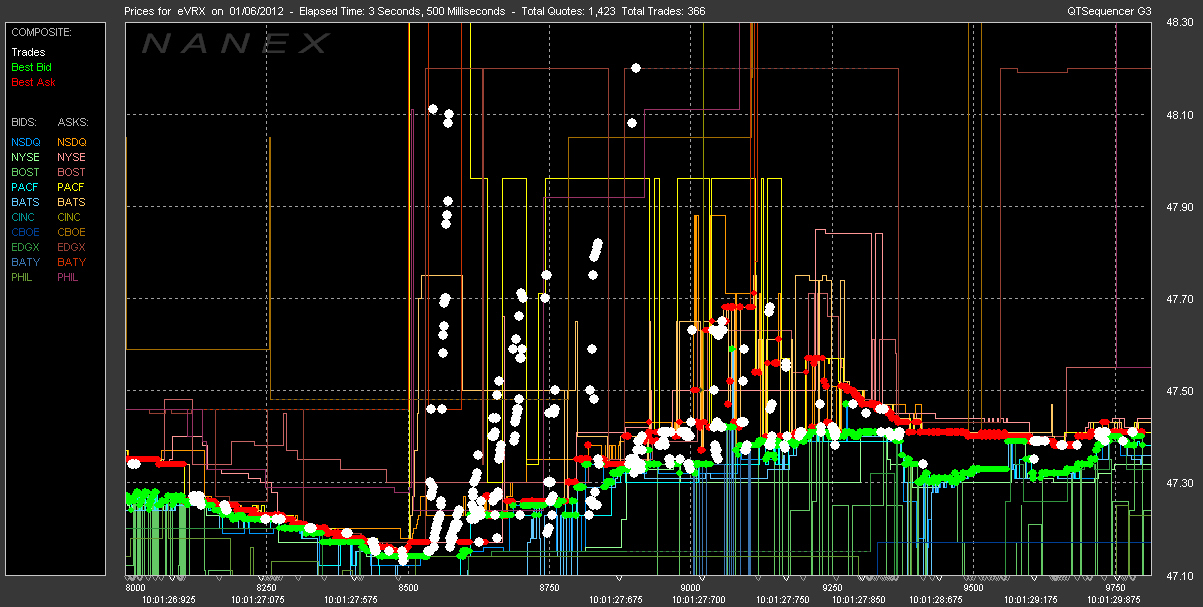Click the 8000 sequence axis label
Image resolution: width=1203 pixels, height=607 pixels.
pos(136,588)
